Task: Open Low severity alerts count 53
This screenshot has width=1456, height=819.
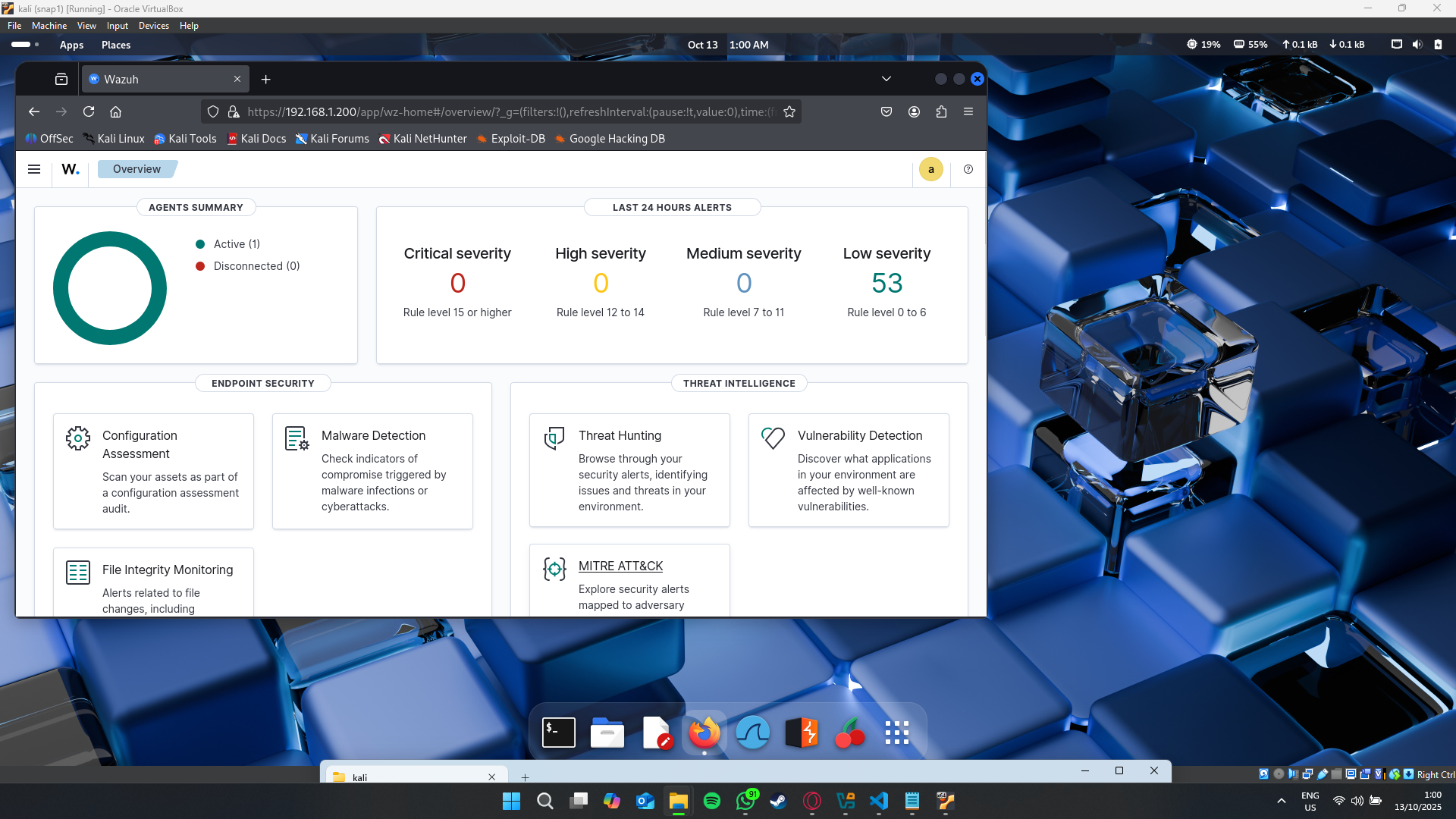Action: 886,283
